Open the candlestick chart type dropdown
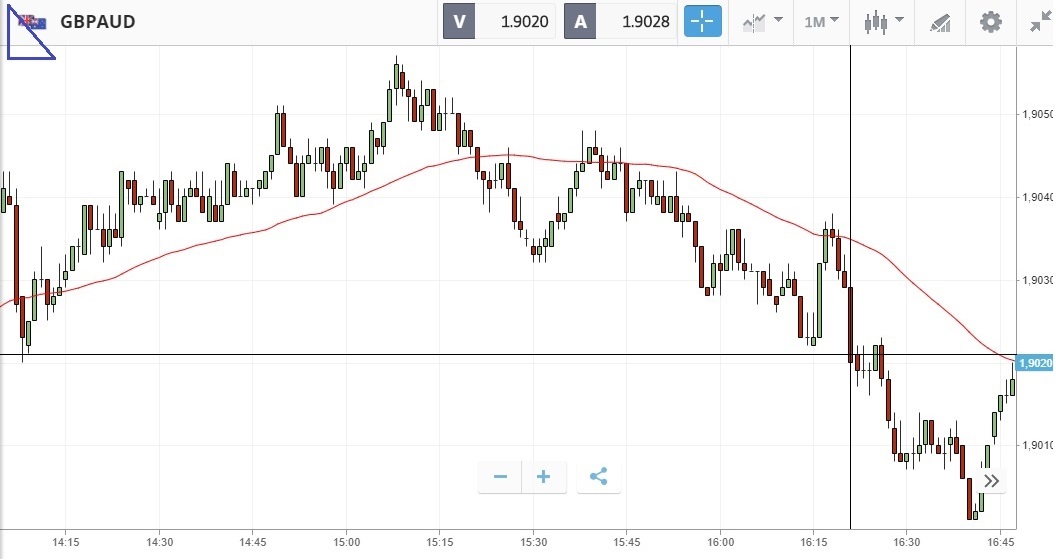1056x560 pixels. [883, 21]
